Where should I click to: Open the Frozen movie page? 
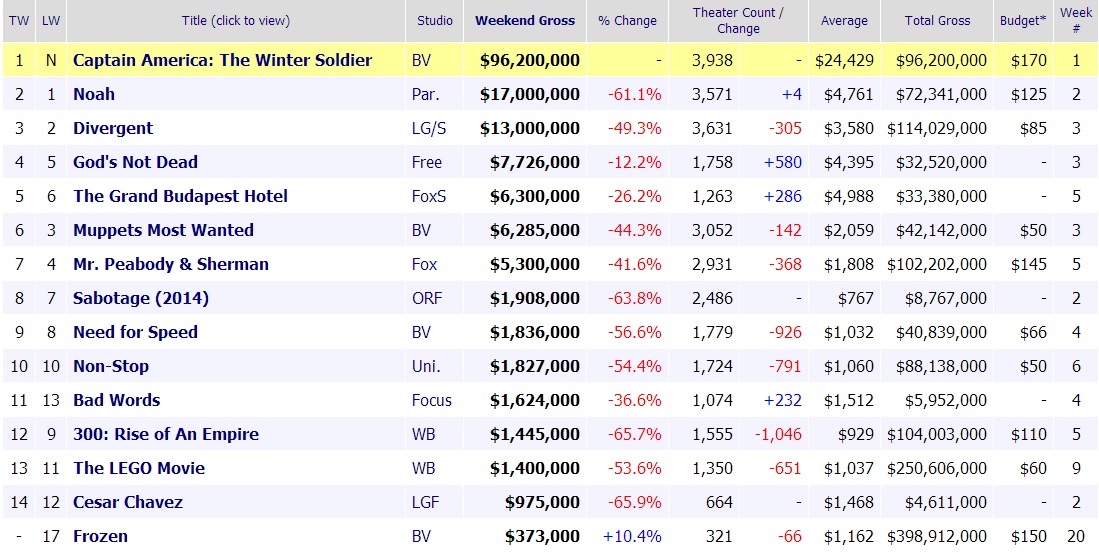(x=100, y=536)
